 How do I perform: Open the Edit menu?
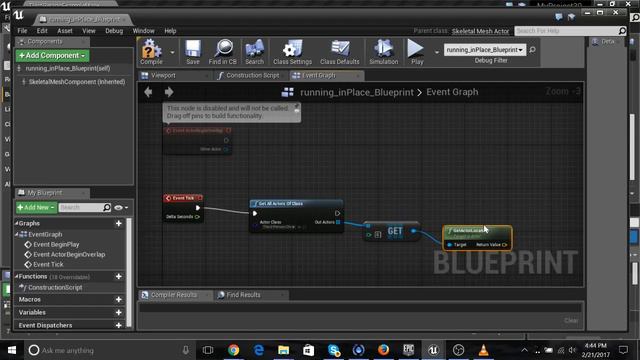click(42, 31)
